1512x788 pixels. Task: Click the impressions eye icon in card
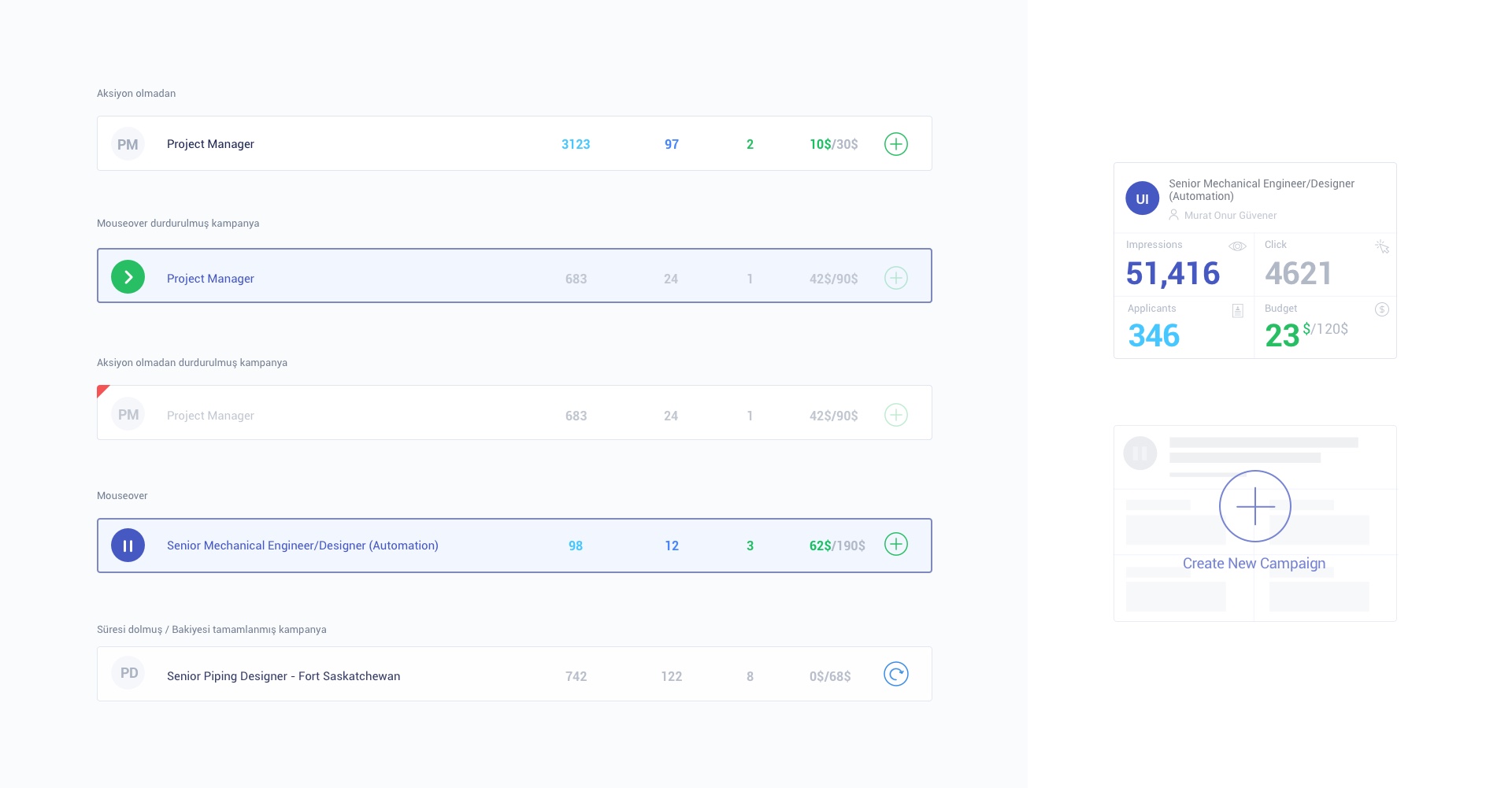point(1237,246)
